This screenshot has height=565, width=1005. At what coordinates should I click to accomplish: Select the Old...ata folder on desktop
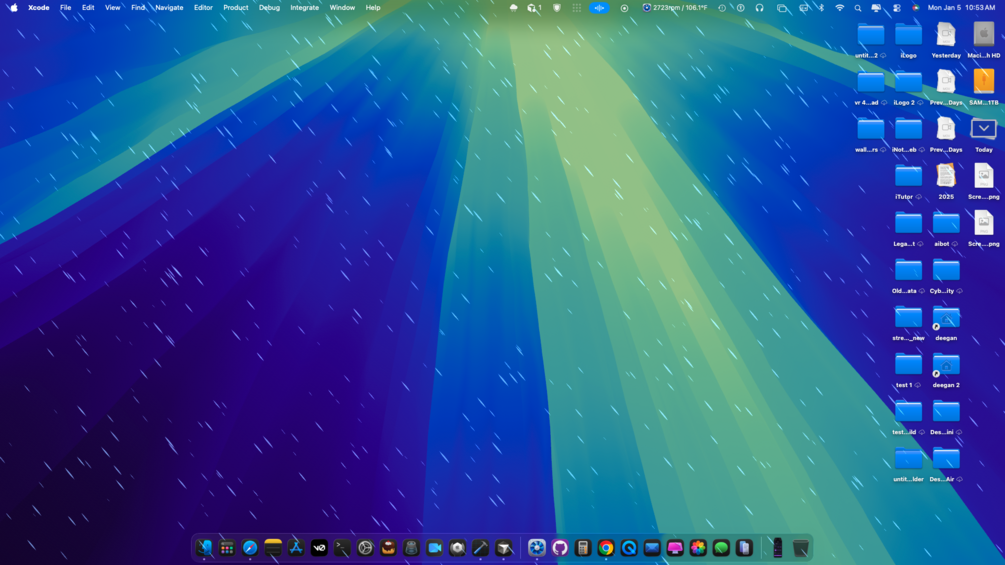point(908,270)
